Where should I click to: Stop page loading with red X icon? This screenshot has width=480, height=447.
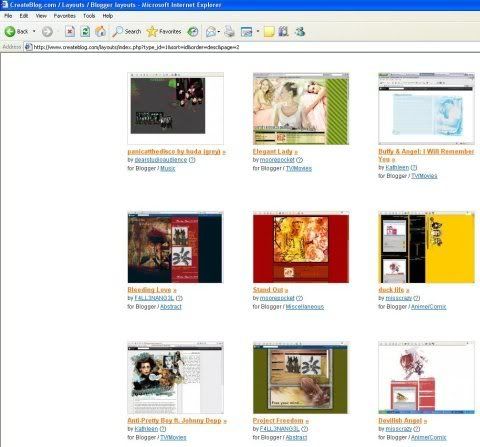pos(70,32)
